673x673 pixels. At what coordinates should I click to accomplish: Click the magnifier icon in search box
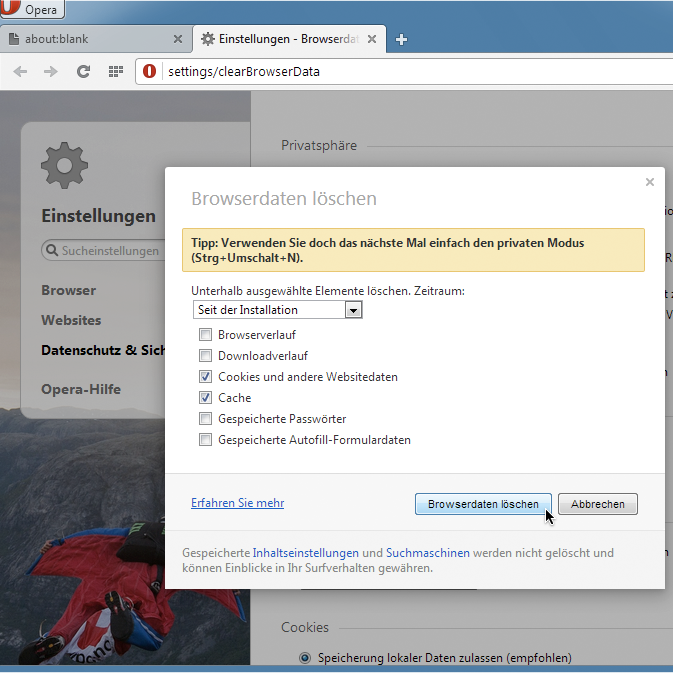tap(52, 250)
